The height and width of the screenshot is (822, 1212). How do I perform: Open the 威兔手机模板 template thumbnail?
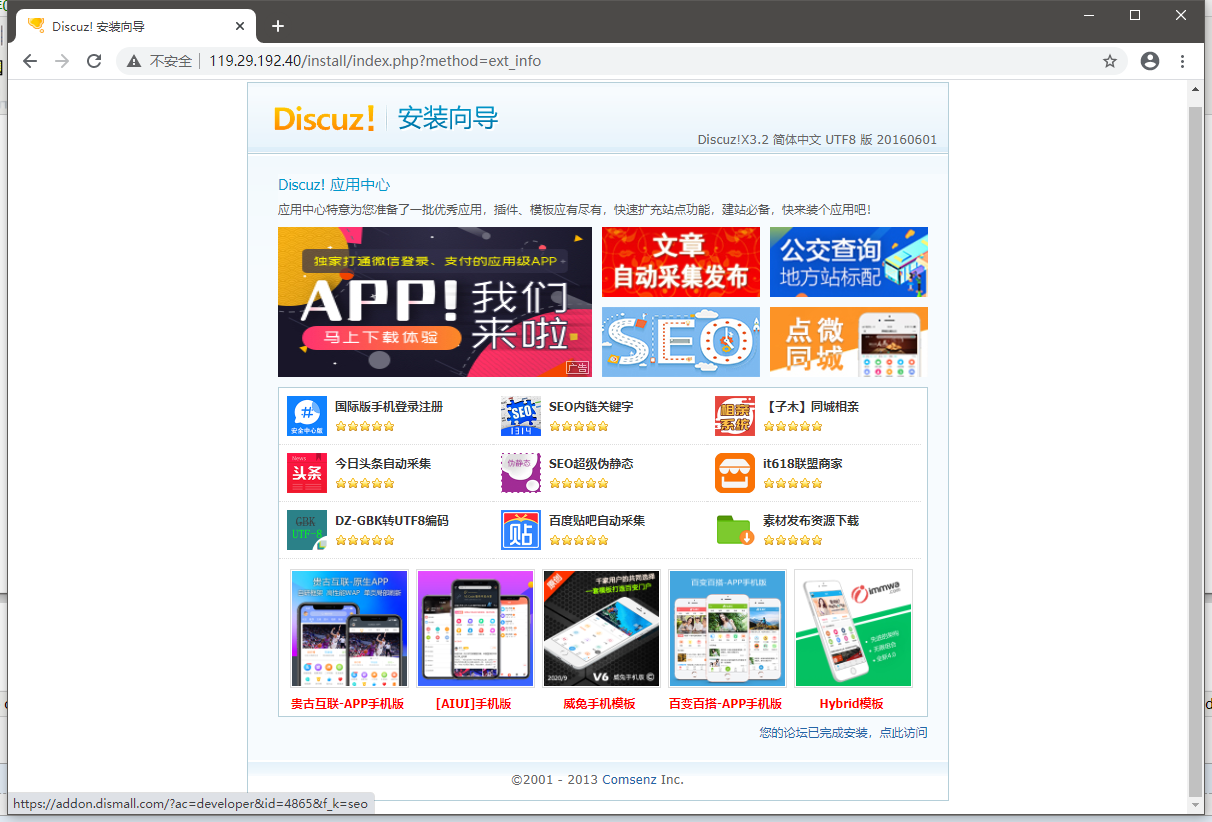602,628
